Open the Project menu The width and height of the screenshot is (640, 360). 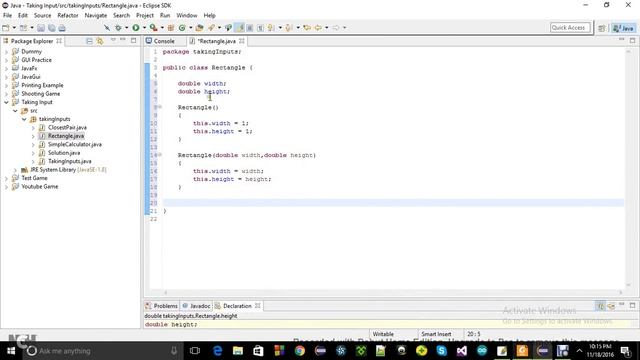click(144, 16)
